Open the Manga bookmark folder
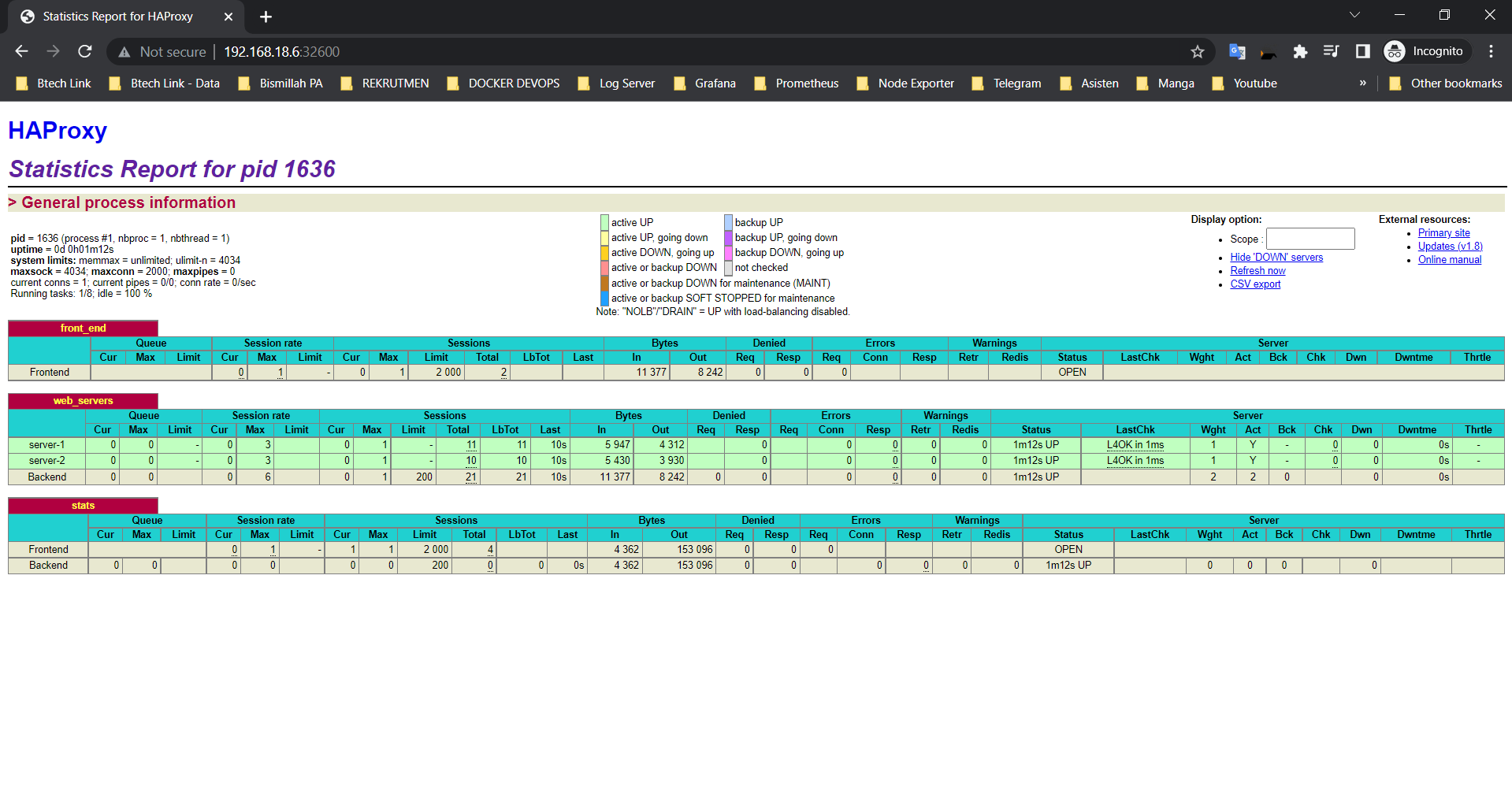Viewport: 1512px width, 809px height. coord(1165,83)
